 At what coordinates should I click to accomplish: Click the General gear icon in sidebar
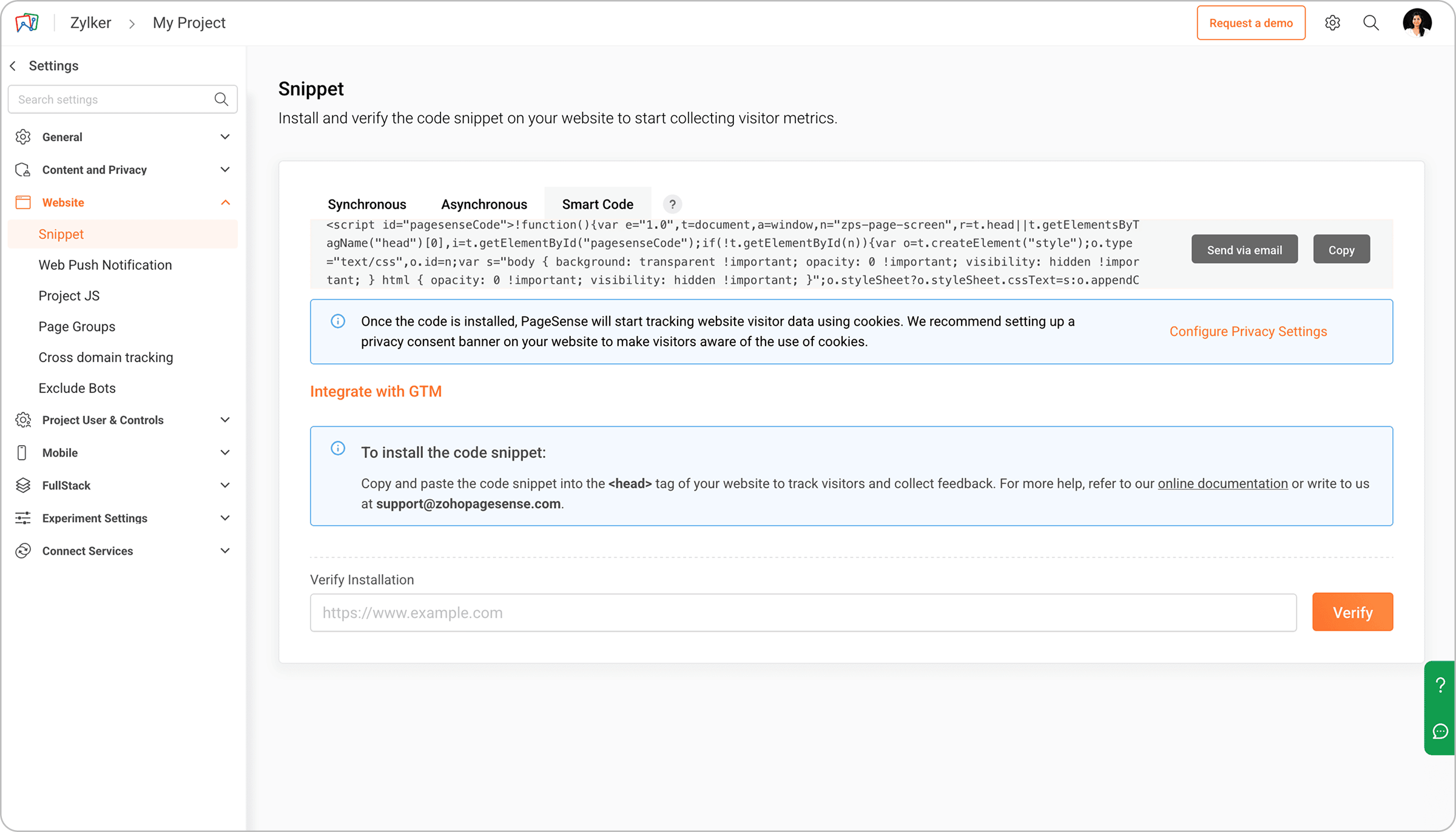click(23, 137)
